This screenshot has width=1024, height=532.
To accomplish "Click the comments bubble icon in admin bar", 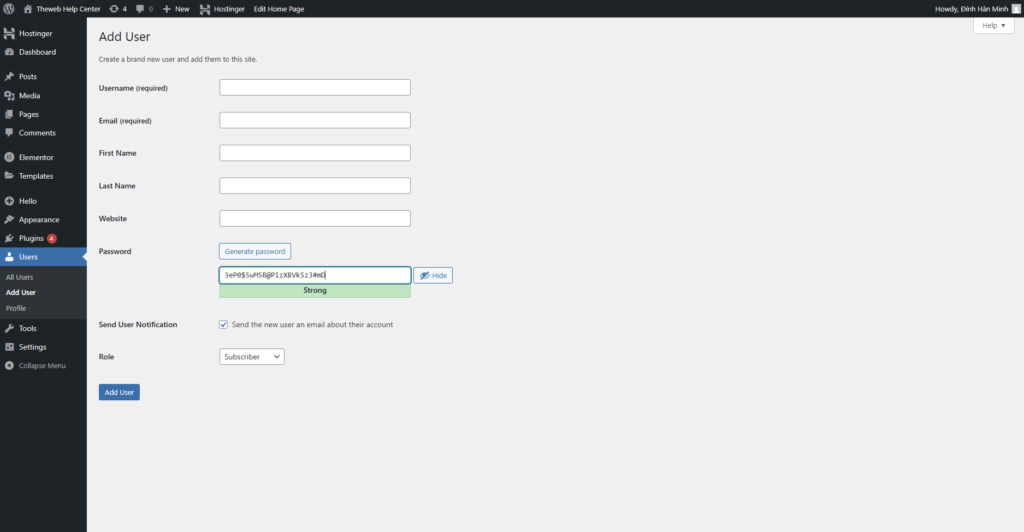I will click(x=140, y=9).
